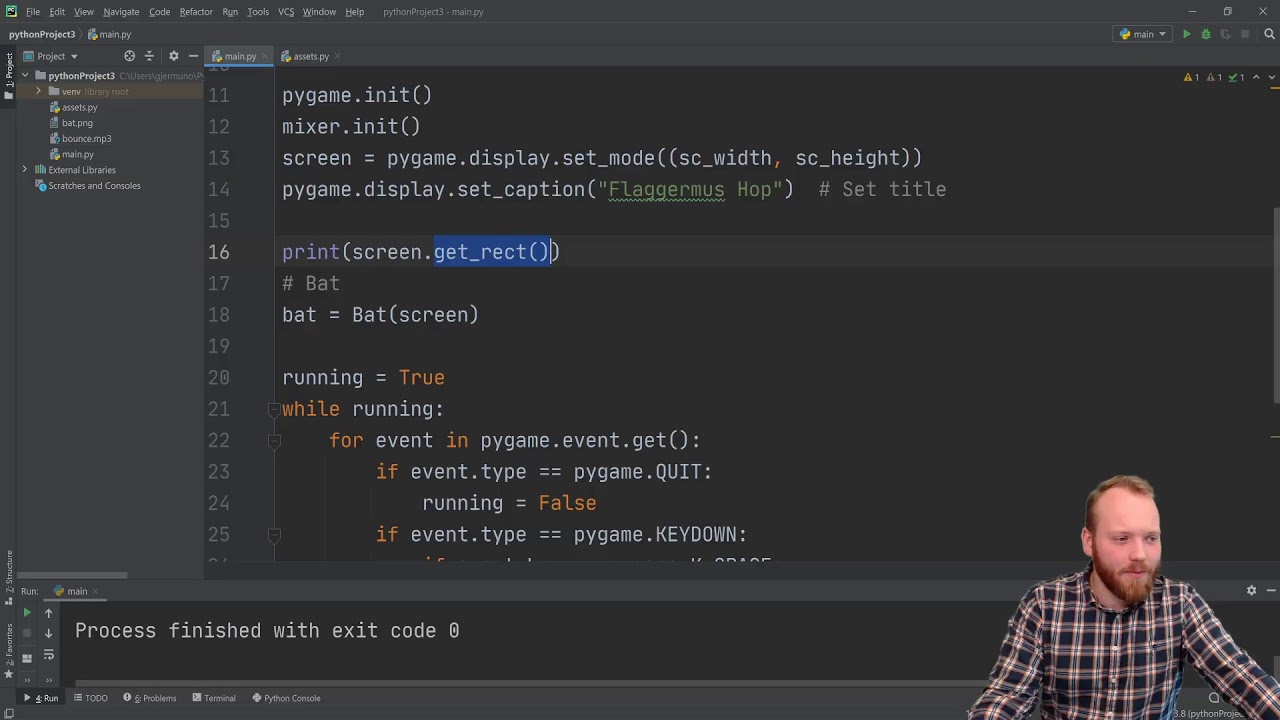Open Project panel settings gear
The image size is (1280, 720).
173,56
